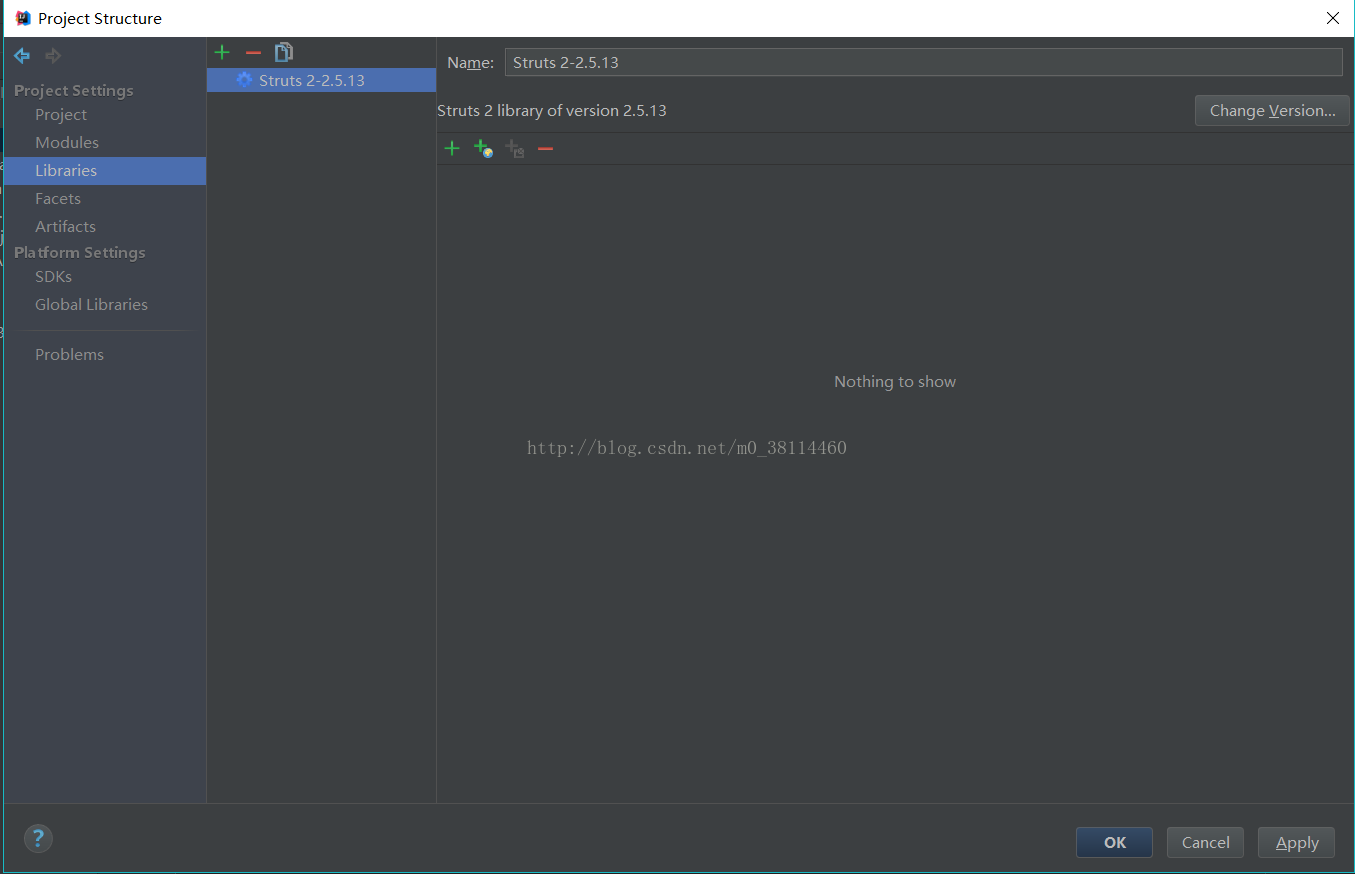Select Struts 2-2.5.13 library entry

click(321, 80)
